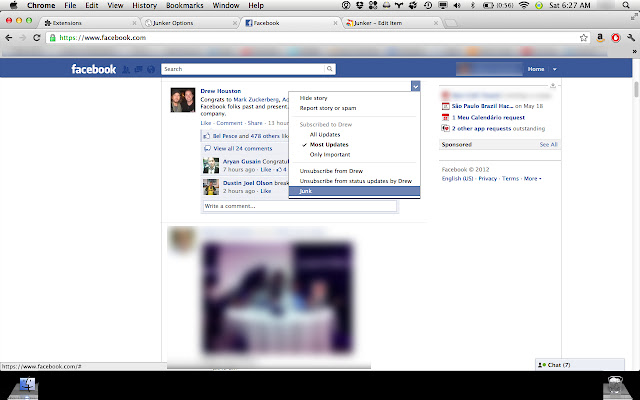Click the Bluetooth menu bar icon
The height and width of the screenshot is (400, 640).
click(x=473, y=5)
